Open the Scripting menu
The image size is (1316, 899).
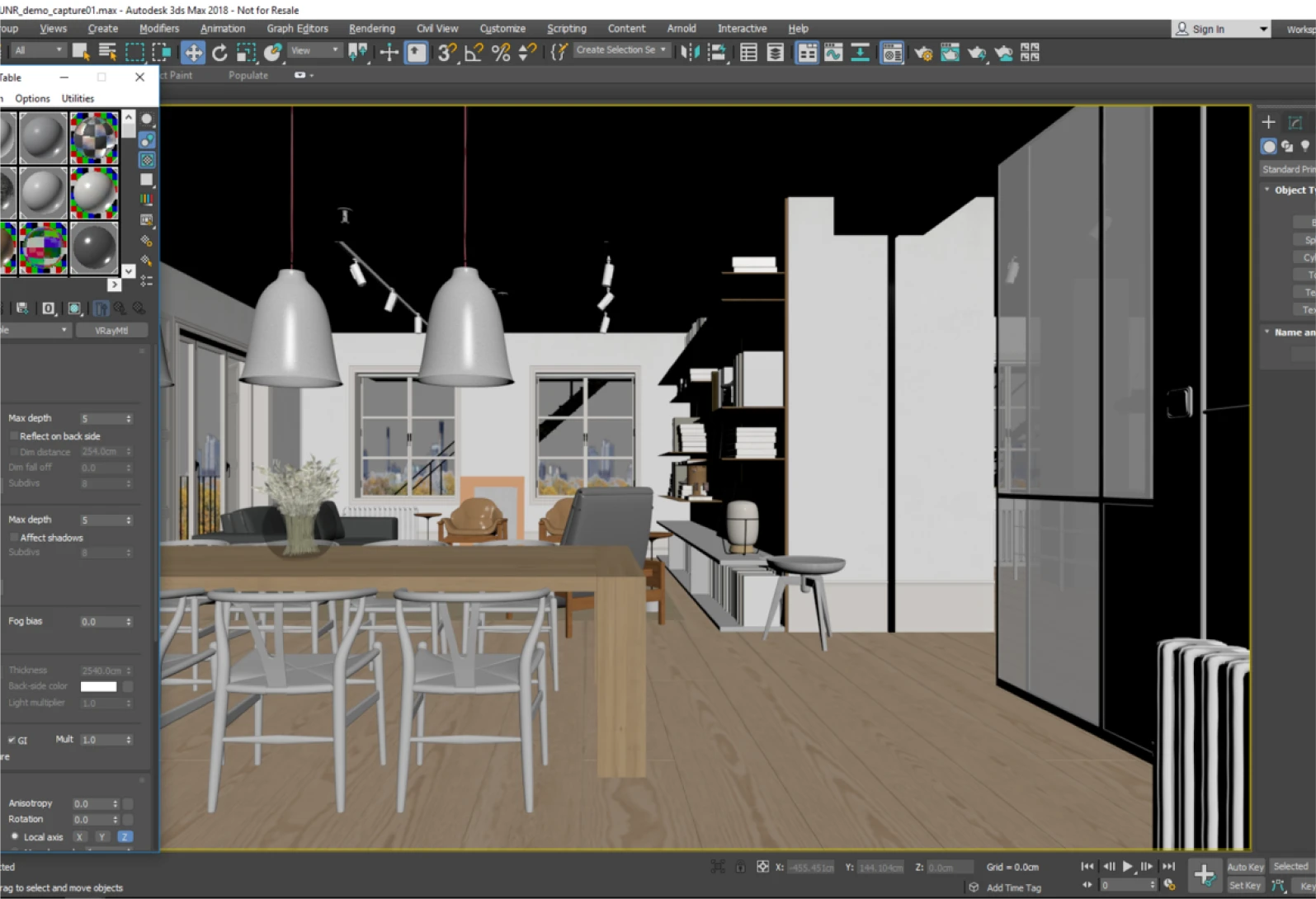click(x=567, y=28)
